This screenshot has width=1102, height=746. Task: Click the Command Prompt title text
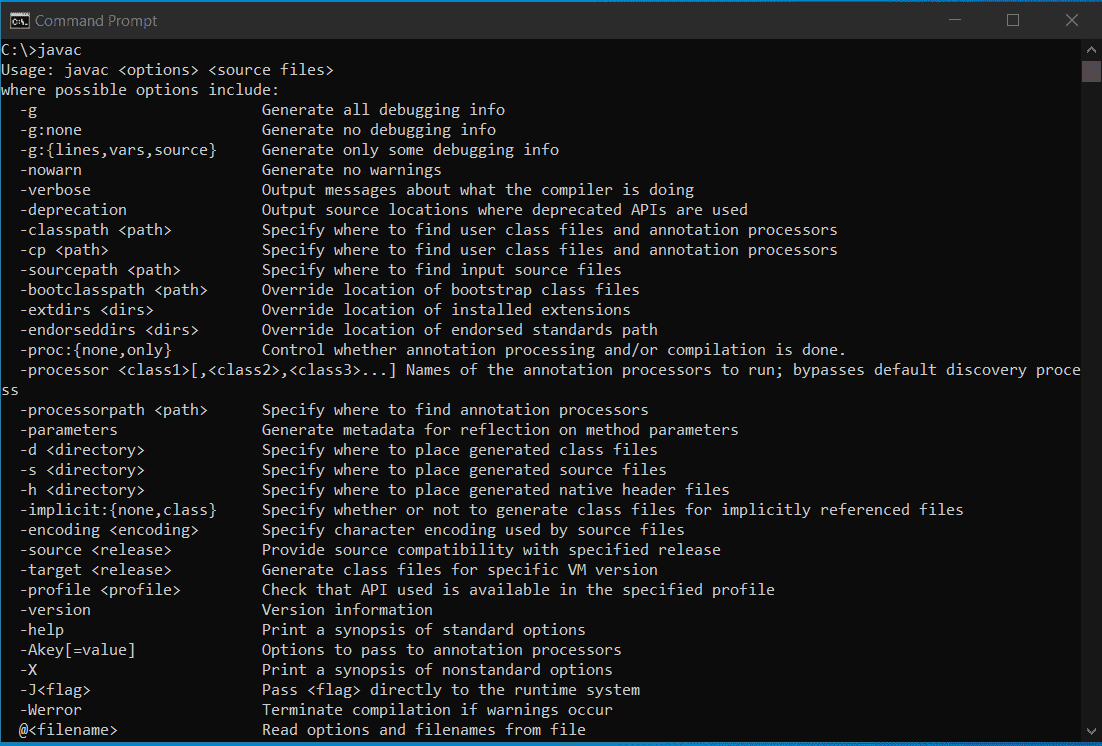coord(95,20)
